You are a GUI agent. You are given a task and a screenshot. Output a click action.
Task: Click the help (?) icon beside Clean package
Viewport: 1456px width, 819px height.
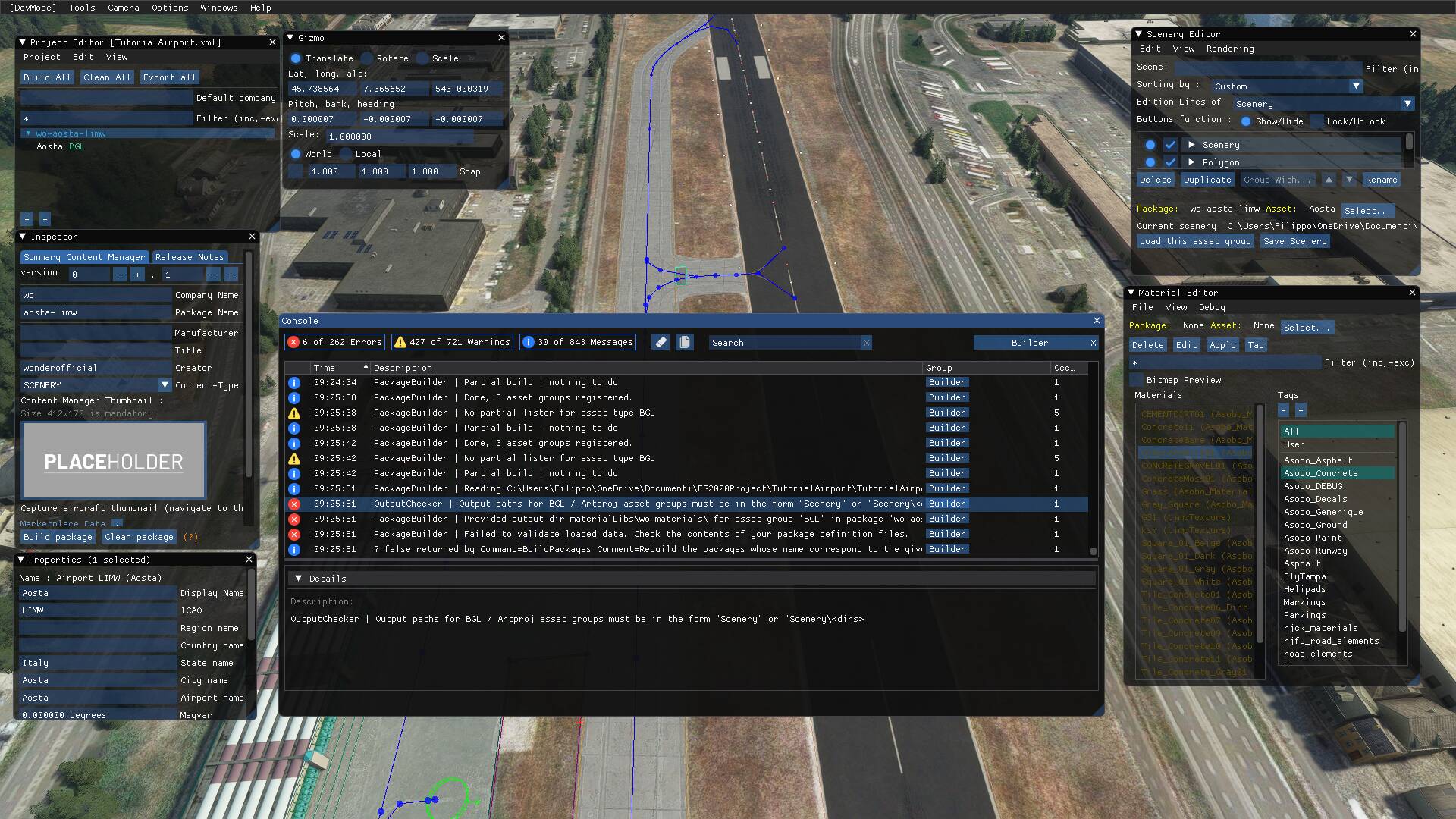coord(190,537)
